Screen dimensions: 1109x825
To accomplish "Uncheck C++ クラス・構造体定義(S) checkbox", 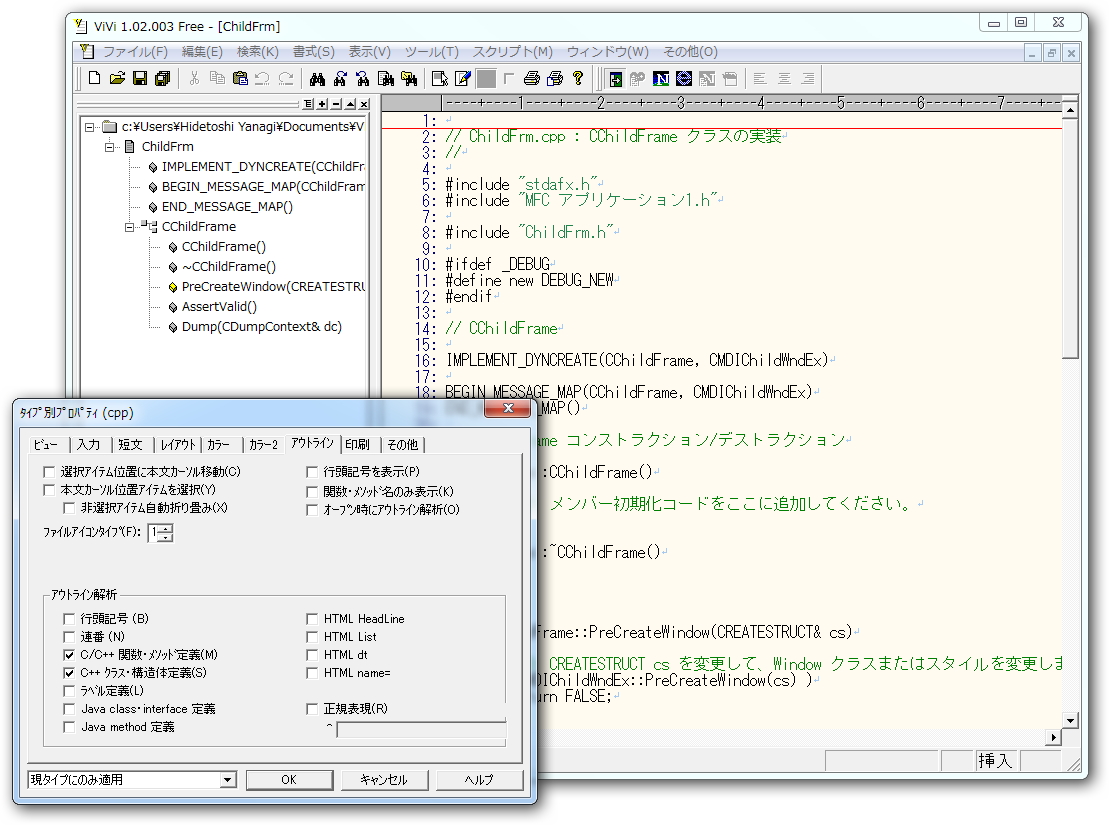I will 69,673.
